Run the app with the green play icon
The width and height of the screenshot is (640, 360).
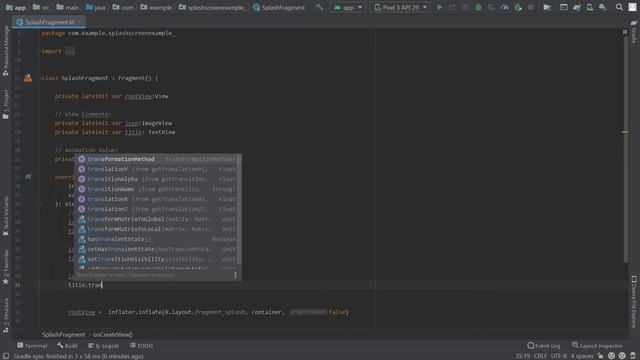coord(440,7)
